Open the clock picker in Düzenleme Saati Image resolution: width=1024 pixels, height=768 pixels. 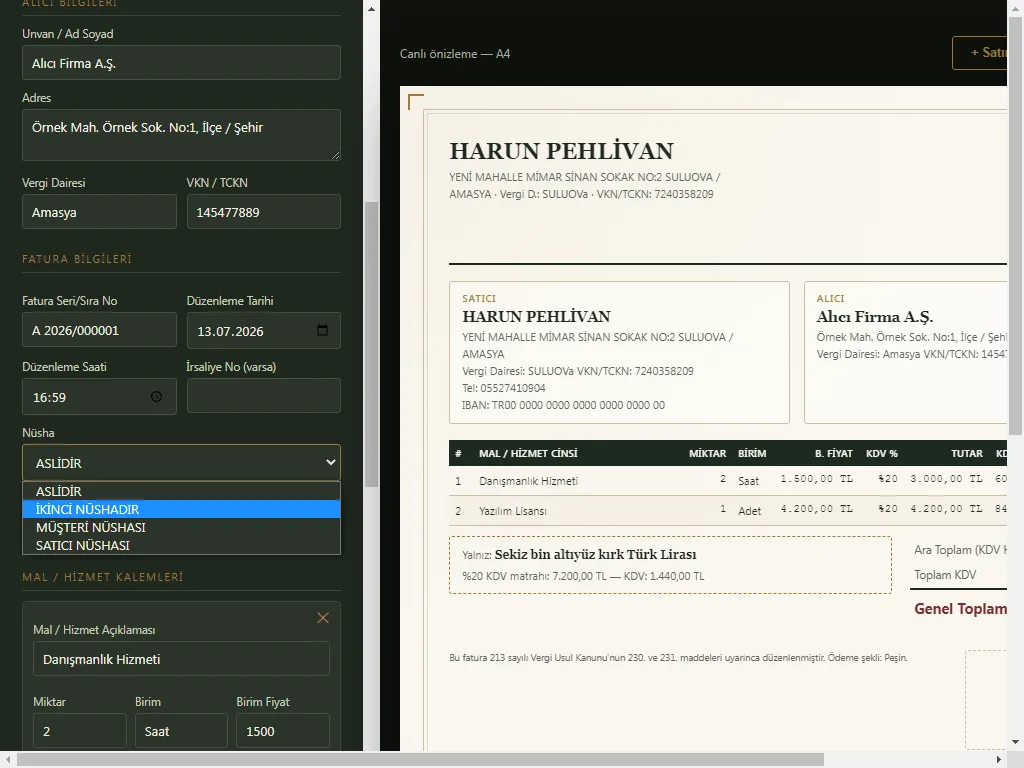156,396
